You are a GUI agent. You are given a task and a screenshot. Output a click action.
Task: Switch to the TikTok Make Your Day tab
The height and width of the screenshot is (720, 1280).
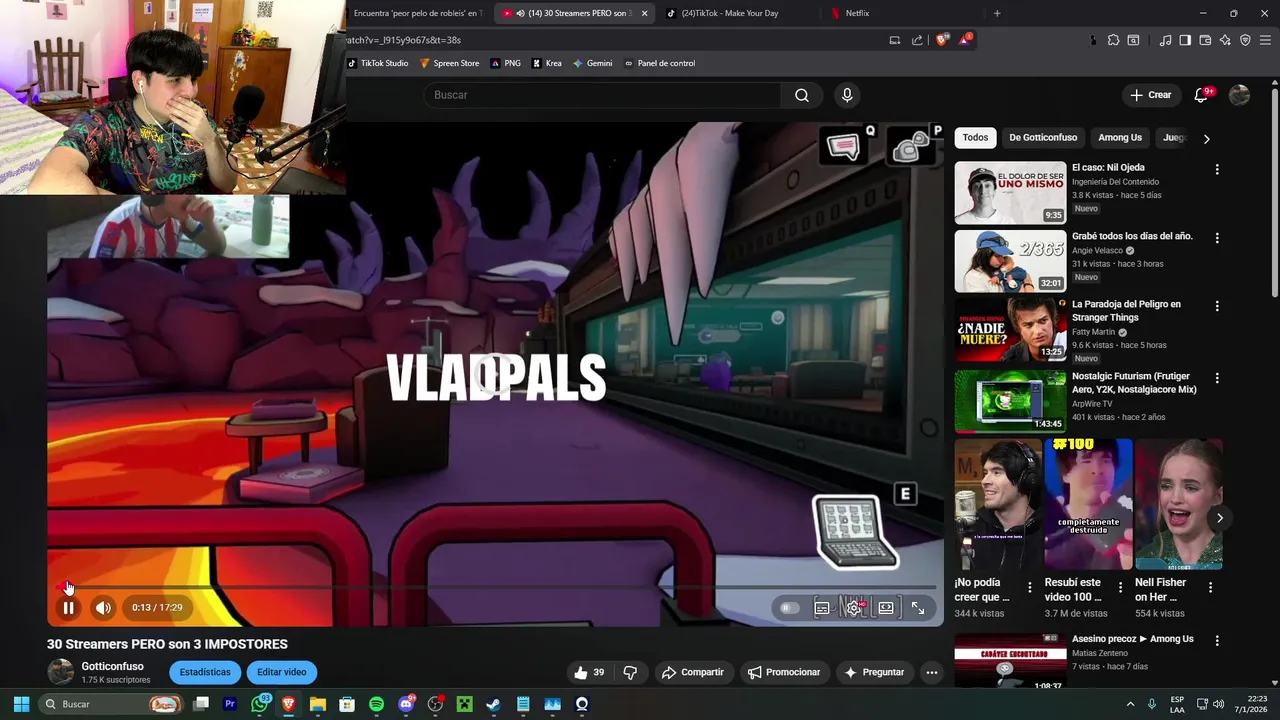coord(738,13)
